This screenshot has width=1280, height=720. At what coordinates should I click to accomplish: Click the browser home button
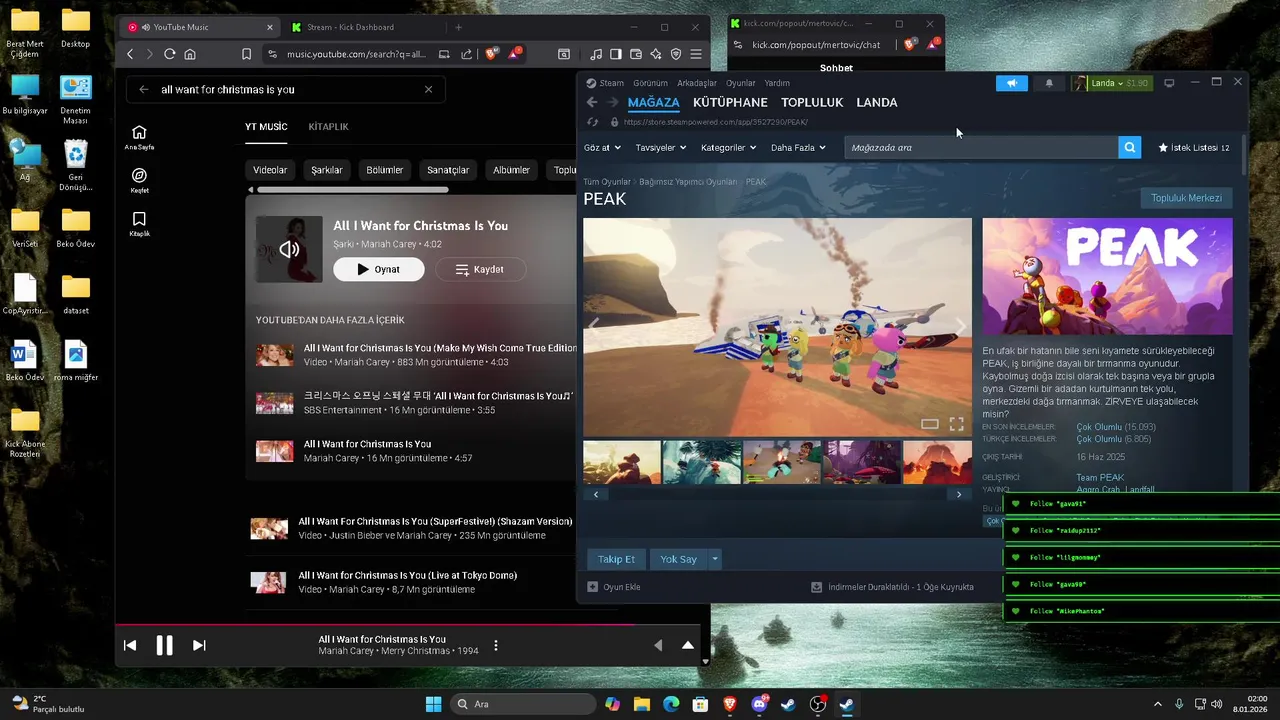point(190,54)
